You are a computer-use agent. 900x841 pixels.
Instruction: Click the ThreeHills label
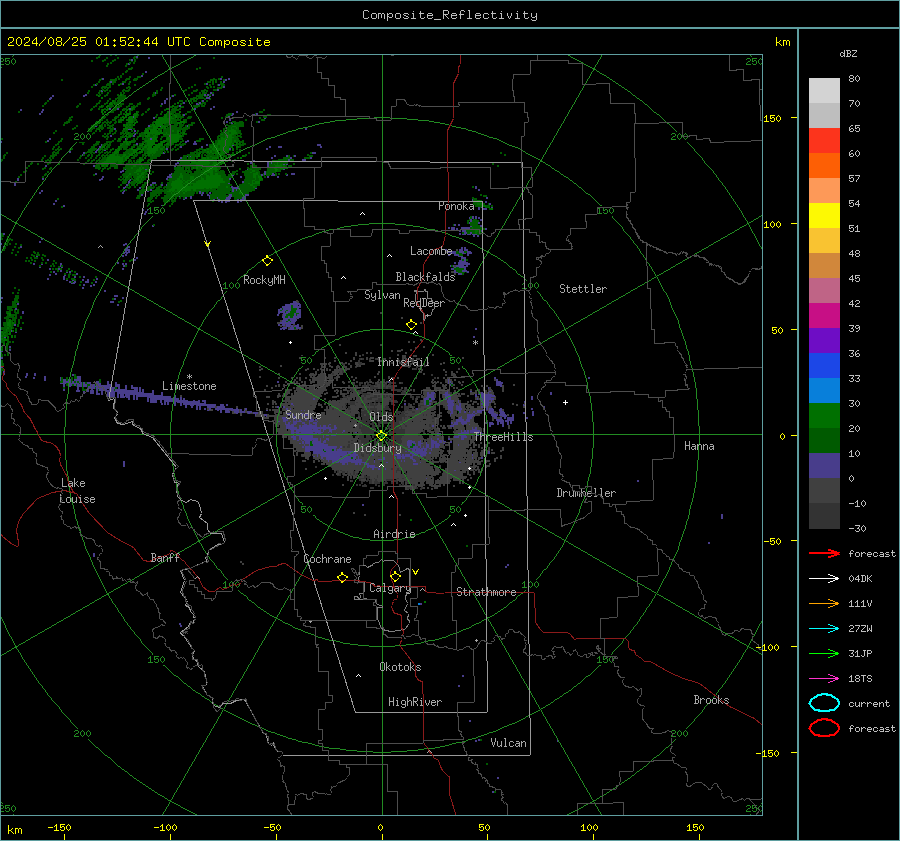(x=503, y=437)
